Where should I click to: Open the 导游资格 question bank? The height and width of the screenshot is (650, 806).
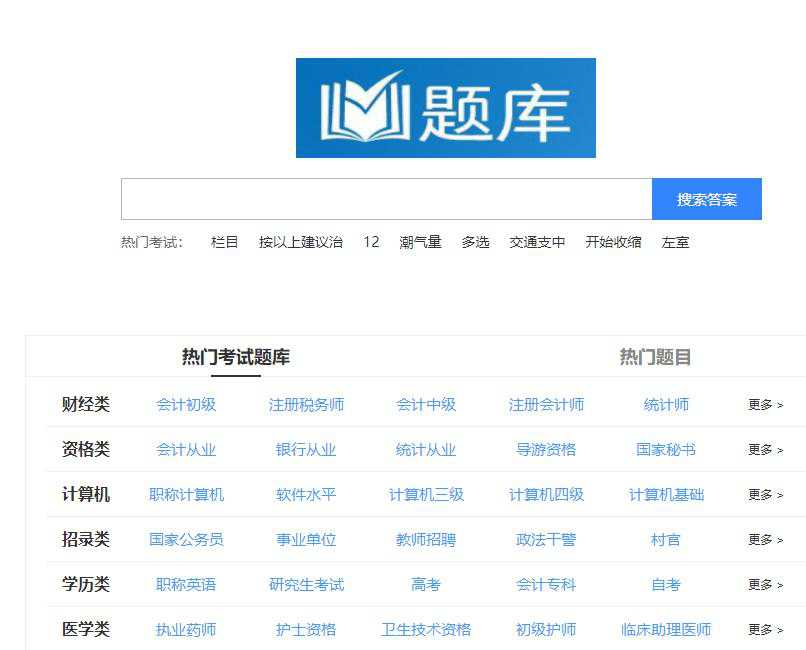click(546, 450)
